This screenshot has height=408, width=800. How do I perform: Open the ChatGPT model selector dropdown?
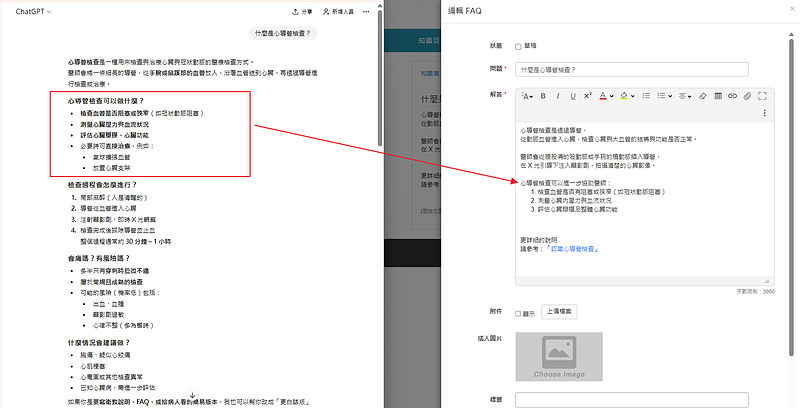pos(33,11)
